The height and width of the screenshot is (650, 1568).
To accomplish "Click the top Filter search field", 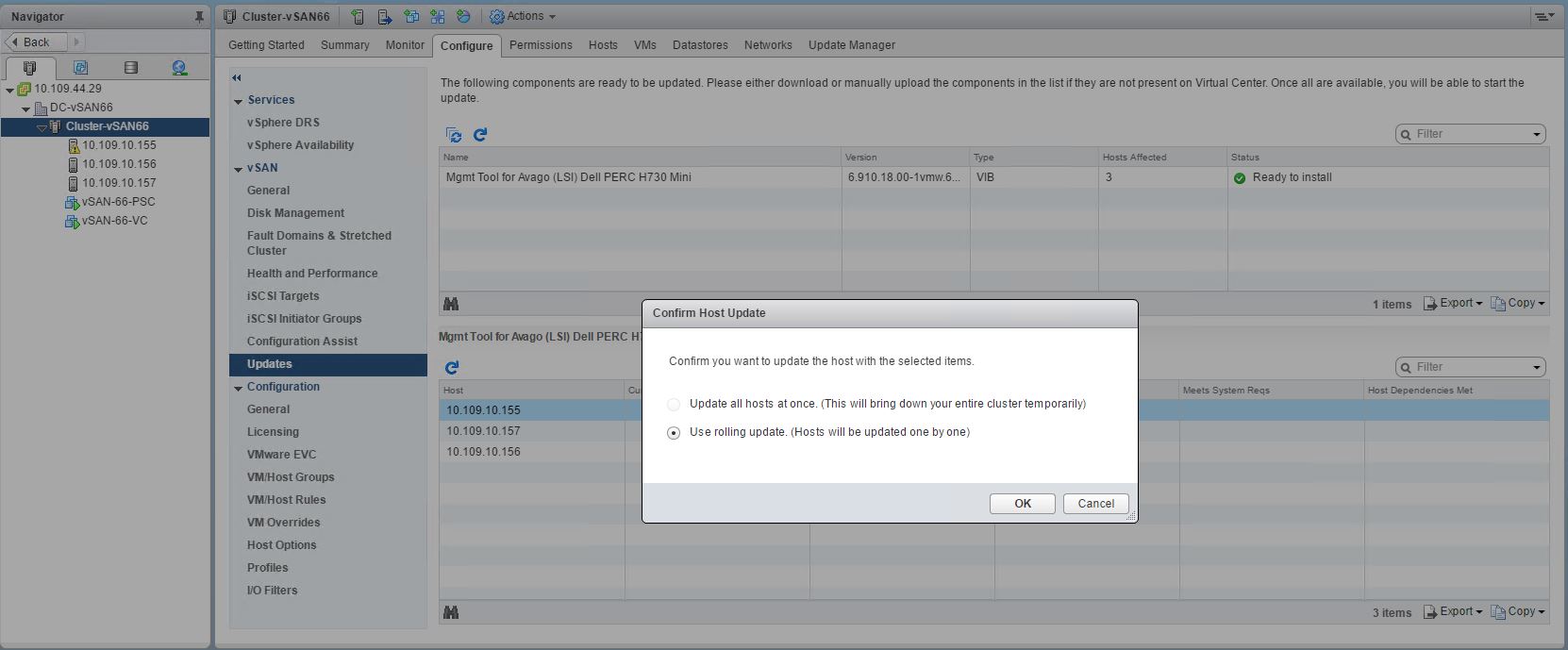I will [1470, 134].
